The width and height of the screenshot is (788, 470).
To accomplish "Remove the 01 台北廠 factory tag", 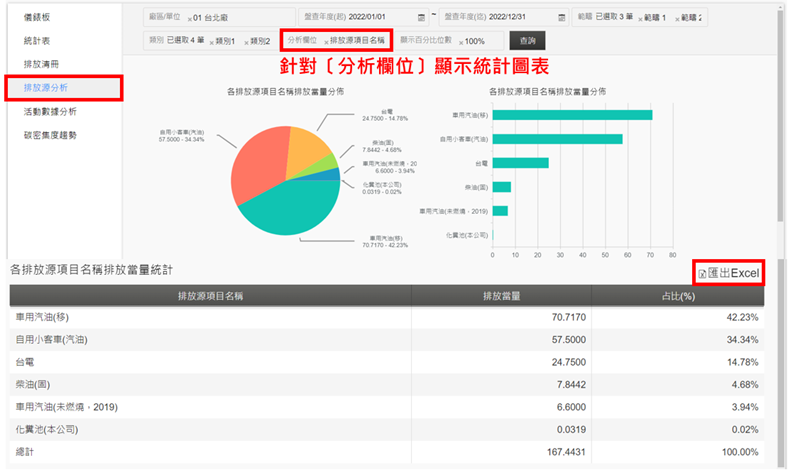I will click(x=190, y=18).
